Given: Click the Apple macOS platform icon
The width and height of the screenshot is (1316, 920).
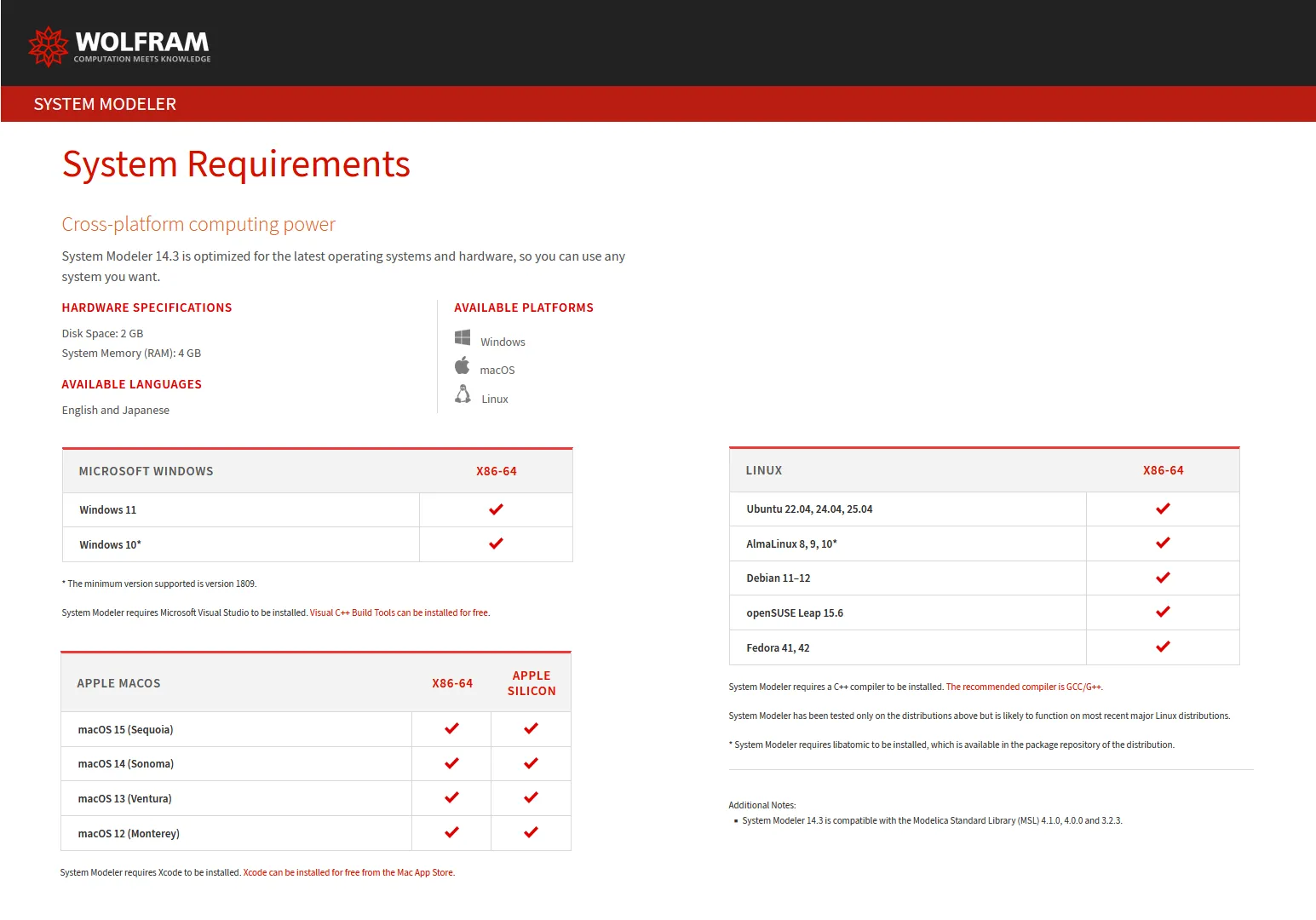Looking at the screenshot, I should pos(463,365).
